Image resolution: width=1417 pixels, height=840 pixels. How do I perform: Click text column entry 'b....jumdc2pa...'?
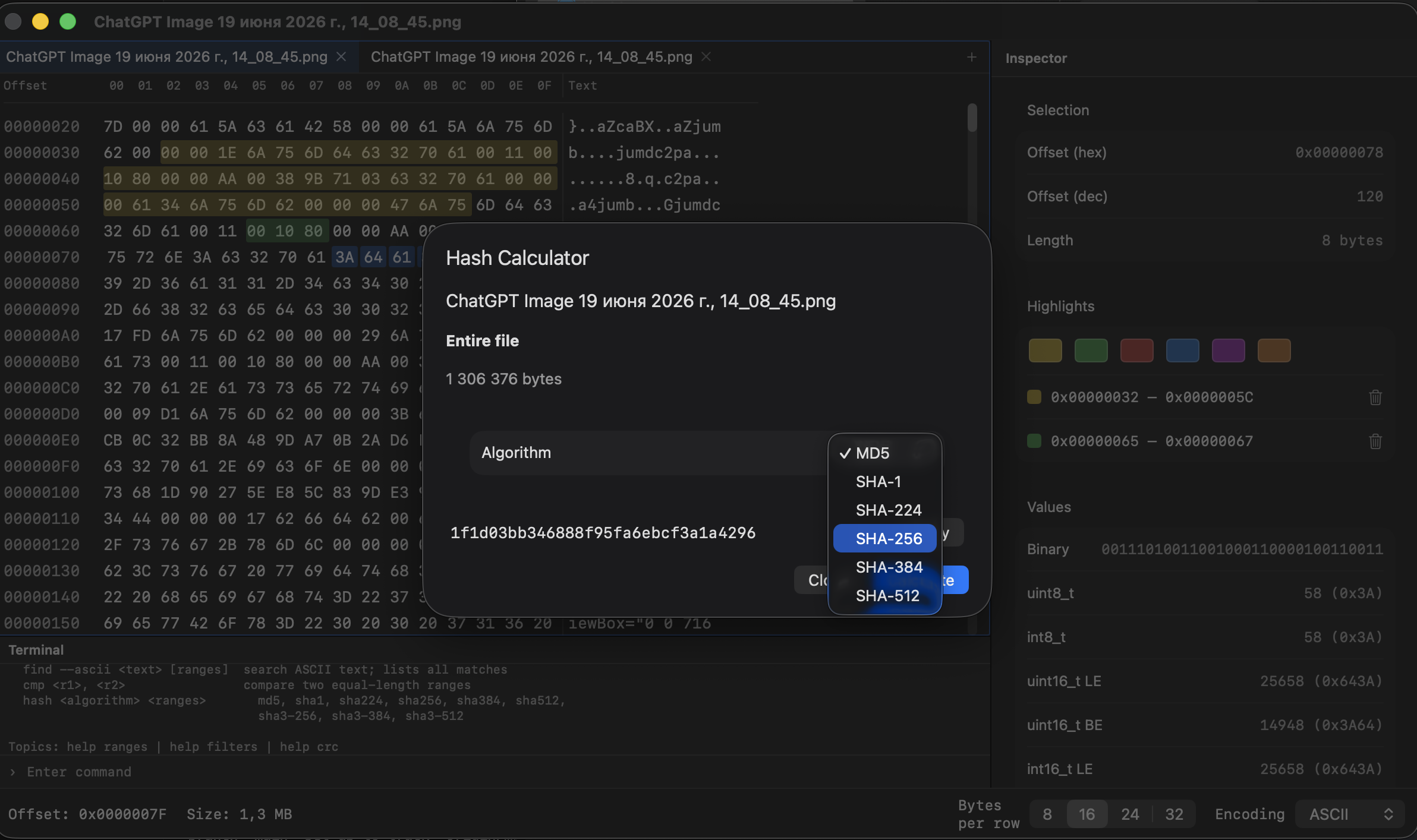click(644, 153)
